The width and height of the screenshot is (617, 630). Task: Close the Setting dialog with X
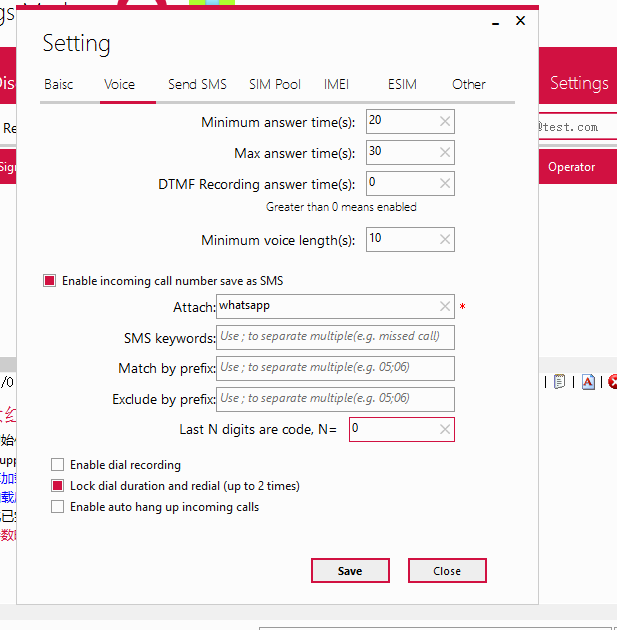click(520, 20)
